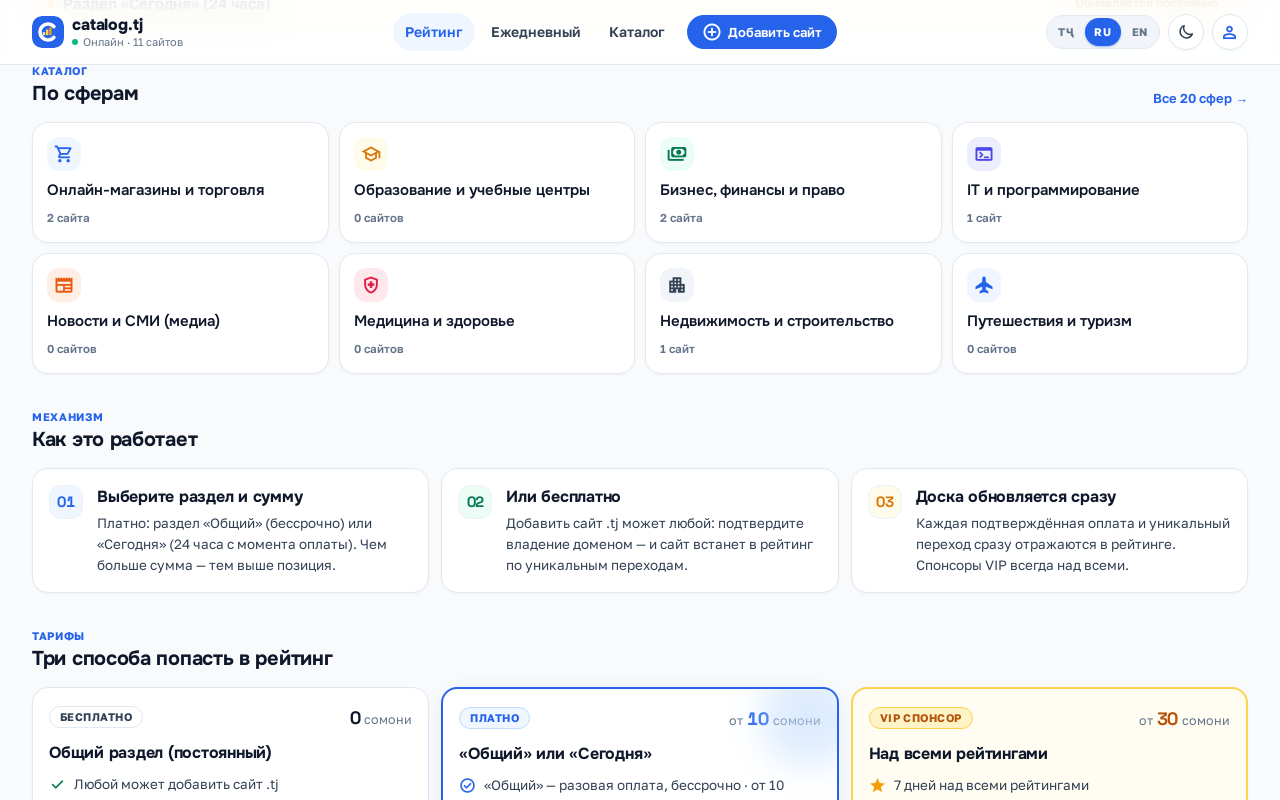Click the graduation cap education icon

371,154
